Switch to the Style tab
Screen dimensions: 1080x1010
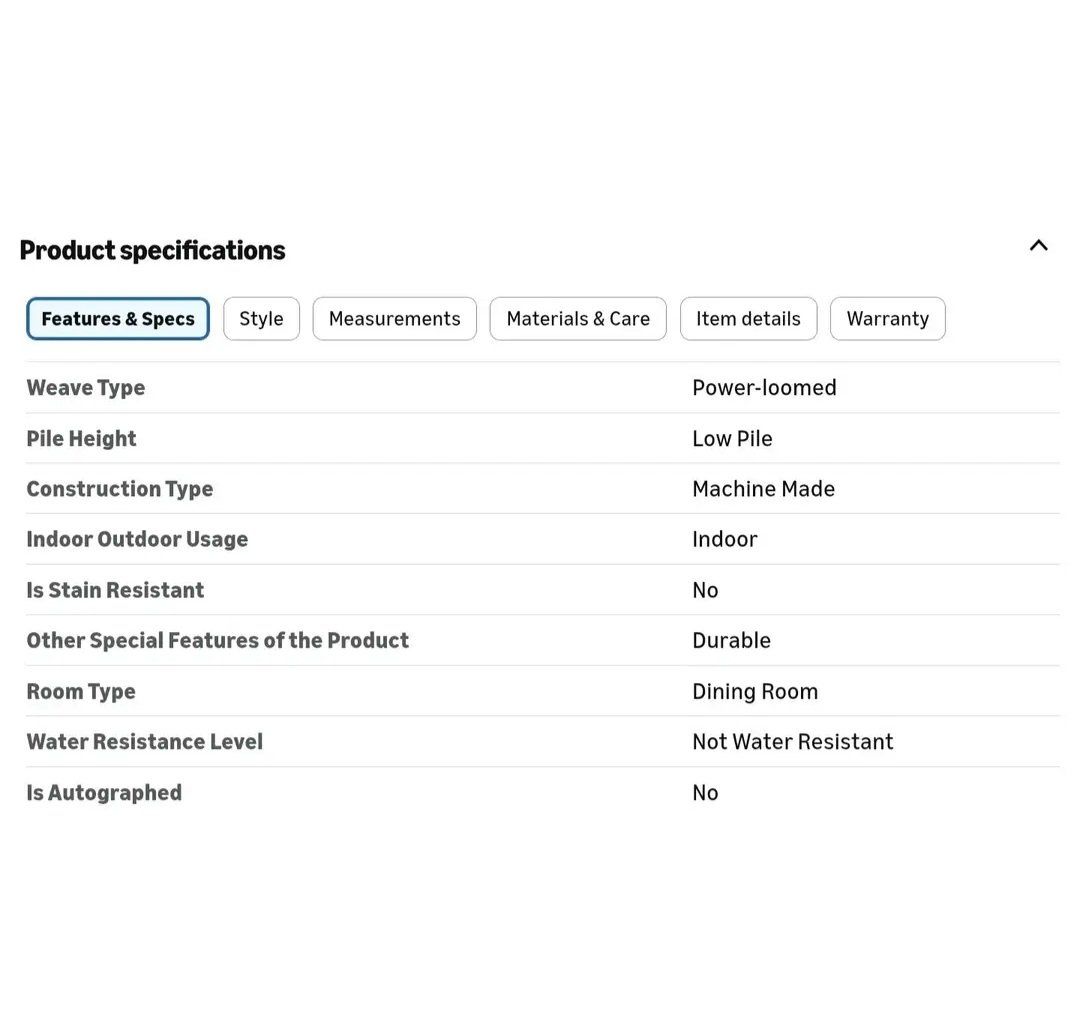[261, 319]
